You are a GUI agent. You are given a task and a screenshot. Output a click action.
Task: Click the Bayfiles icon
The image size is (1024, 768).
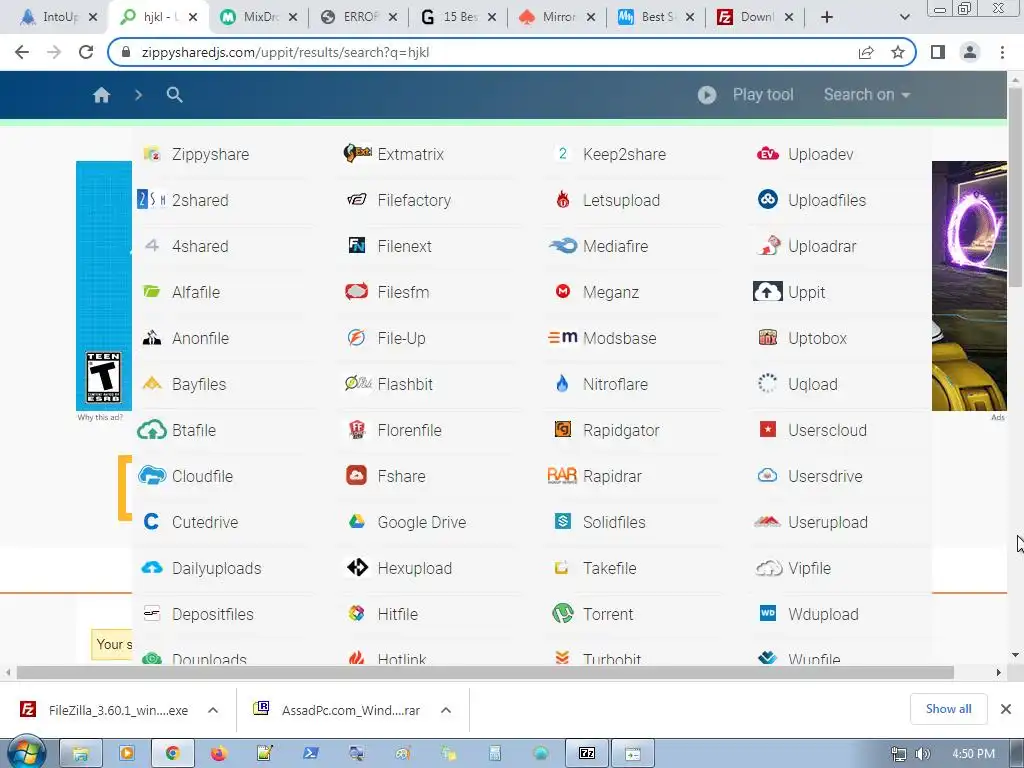152,383
